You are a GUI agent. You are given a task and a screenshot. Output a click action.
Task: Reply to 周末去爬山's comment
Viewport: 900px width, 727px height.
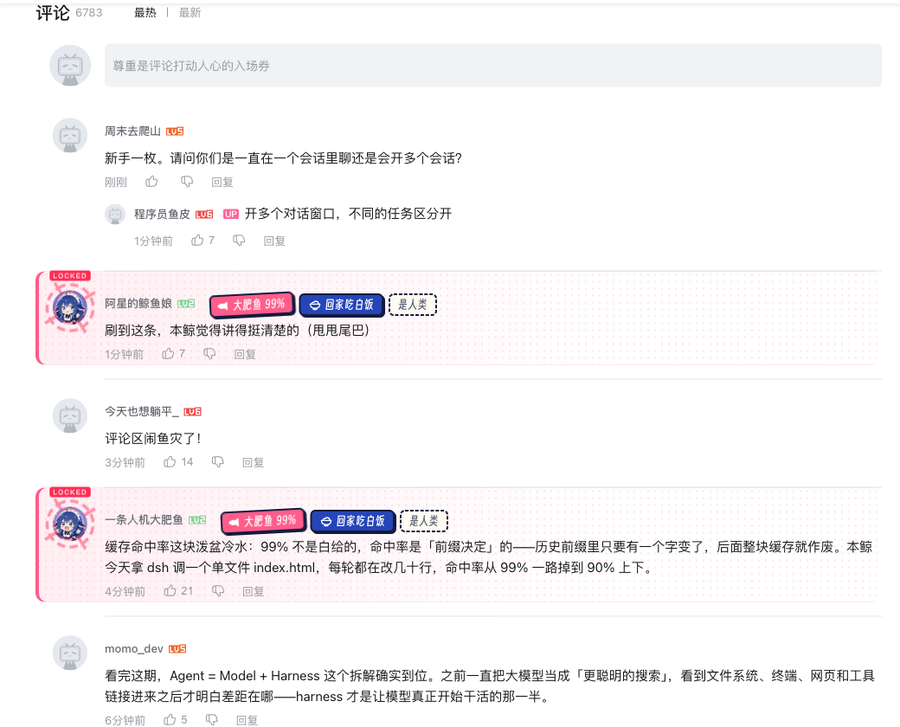point(222,182)
